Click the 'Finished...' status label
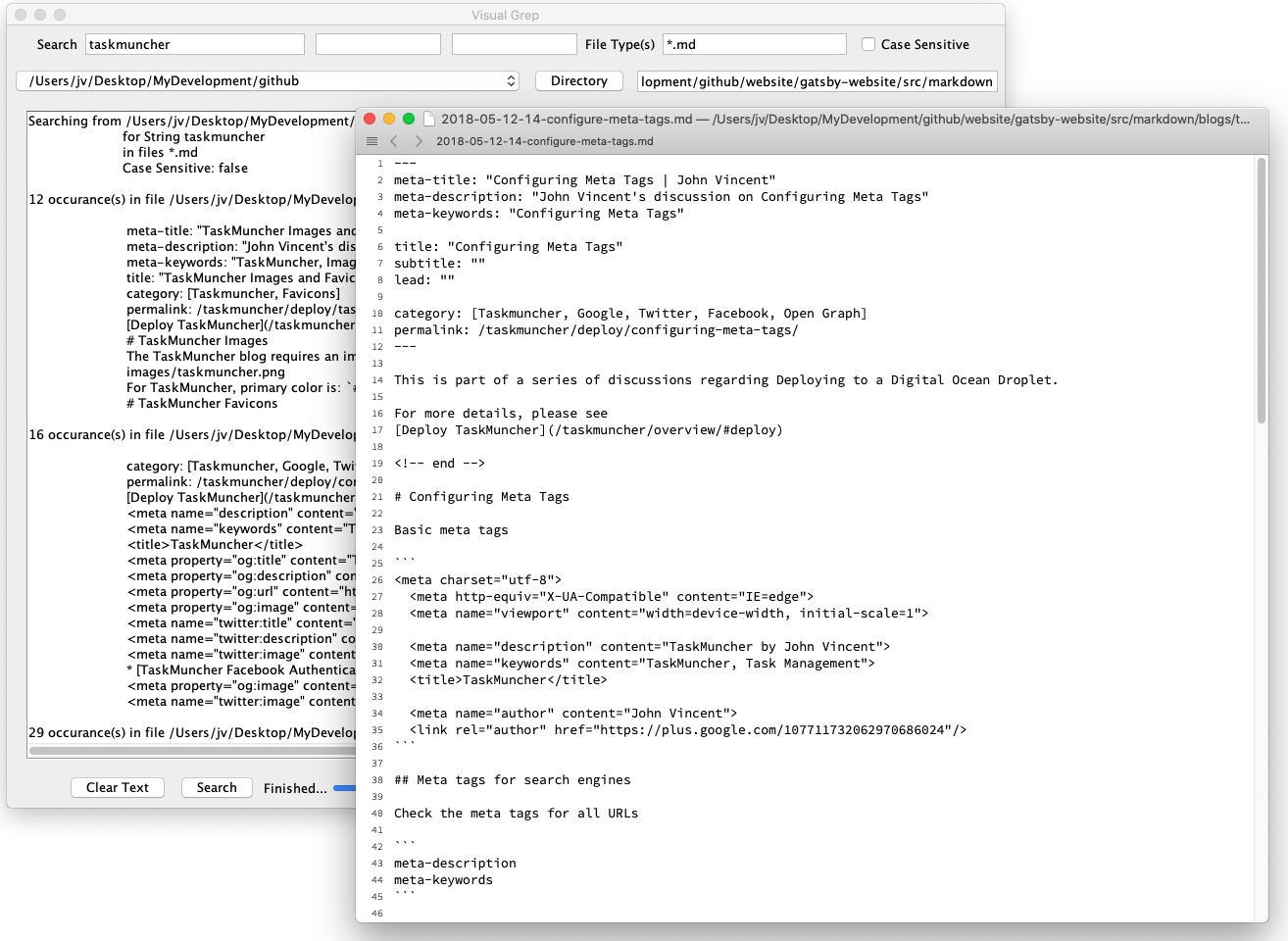 [295, 788]
